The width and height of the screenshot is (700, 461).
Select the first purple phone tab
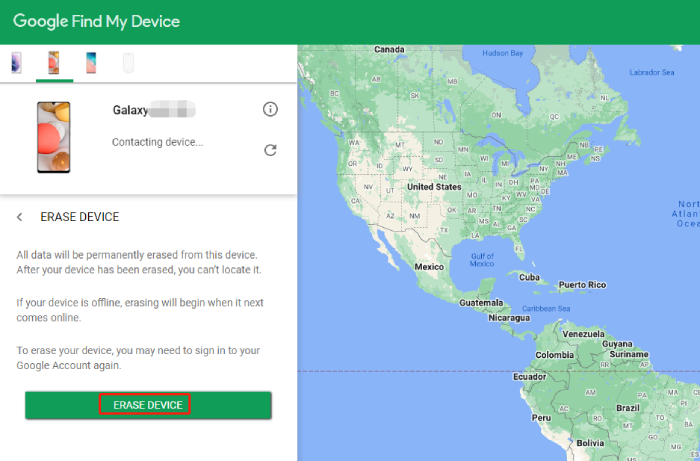16,63
